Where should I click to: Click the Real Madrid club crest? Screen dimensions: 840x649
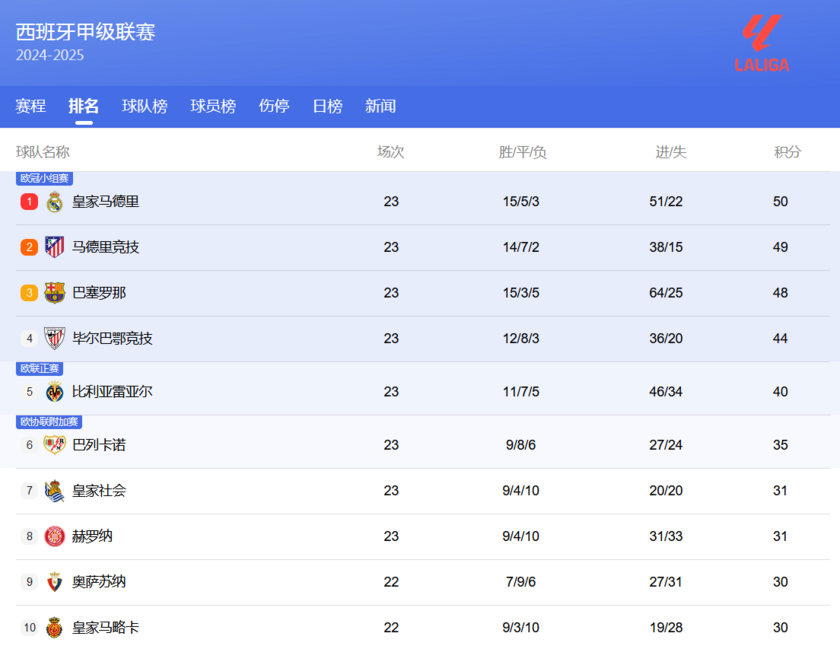tap(53, 201)
